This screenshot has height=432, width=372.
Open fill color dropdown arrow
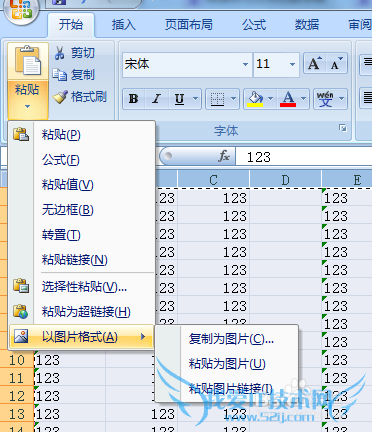pyautogui.click(x=271, y=99)
